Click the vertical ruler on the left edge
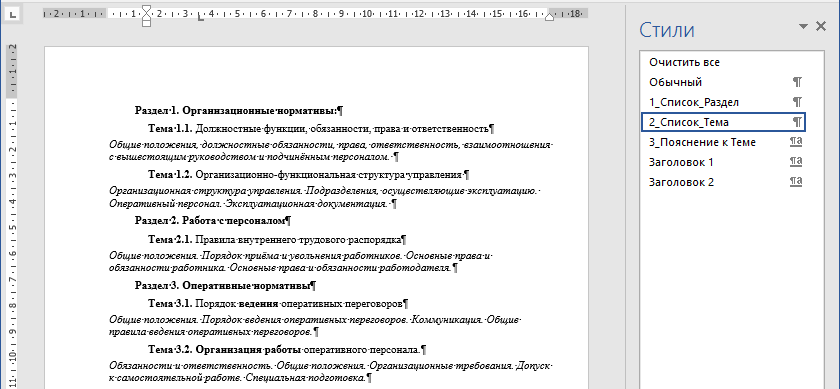 (12, 214)
